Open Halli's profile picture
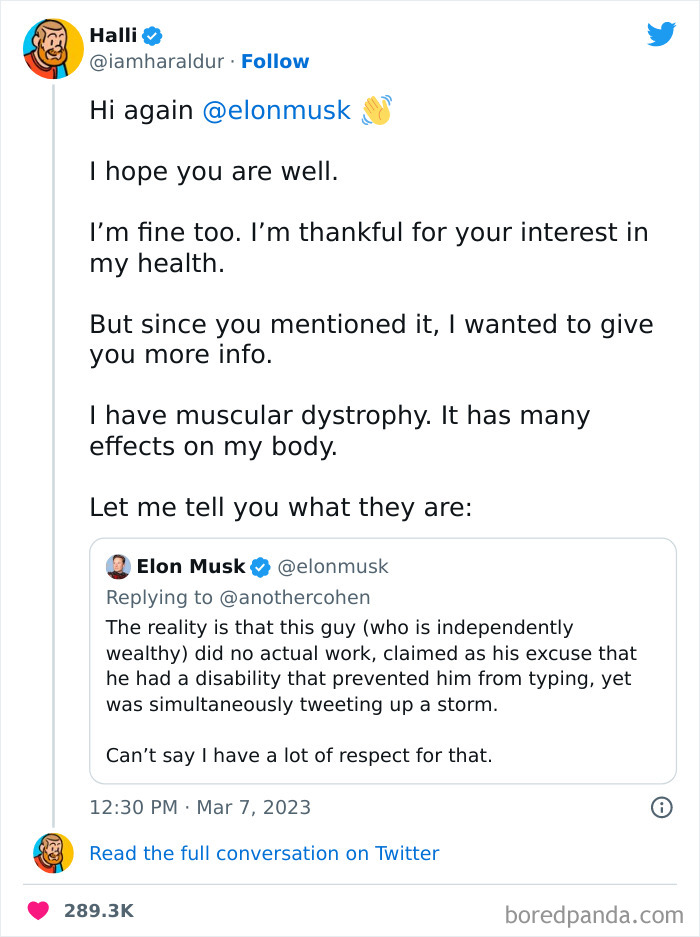The height and width of the screenshot is (937, 700). coord(50,49)
